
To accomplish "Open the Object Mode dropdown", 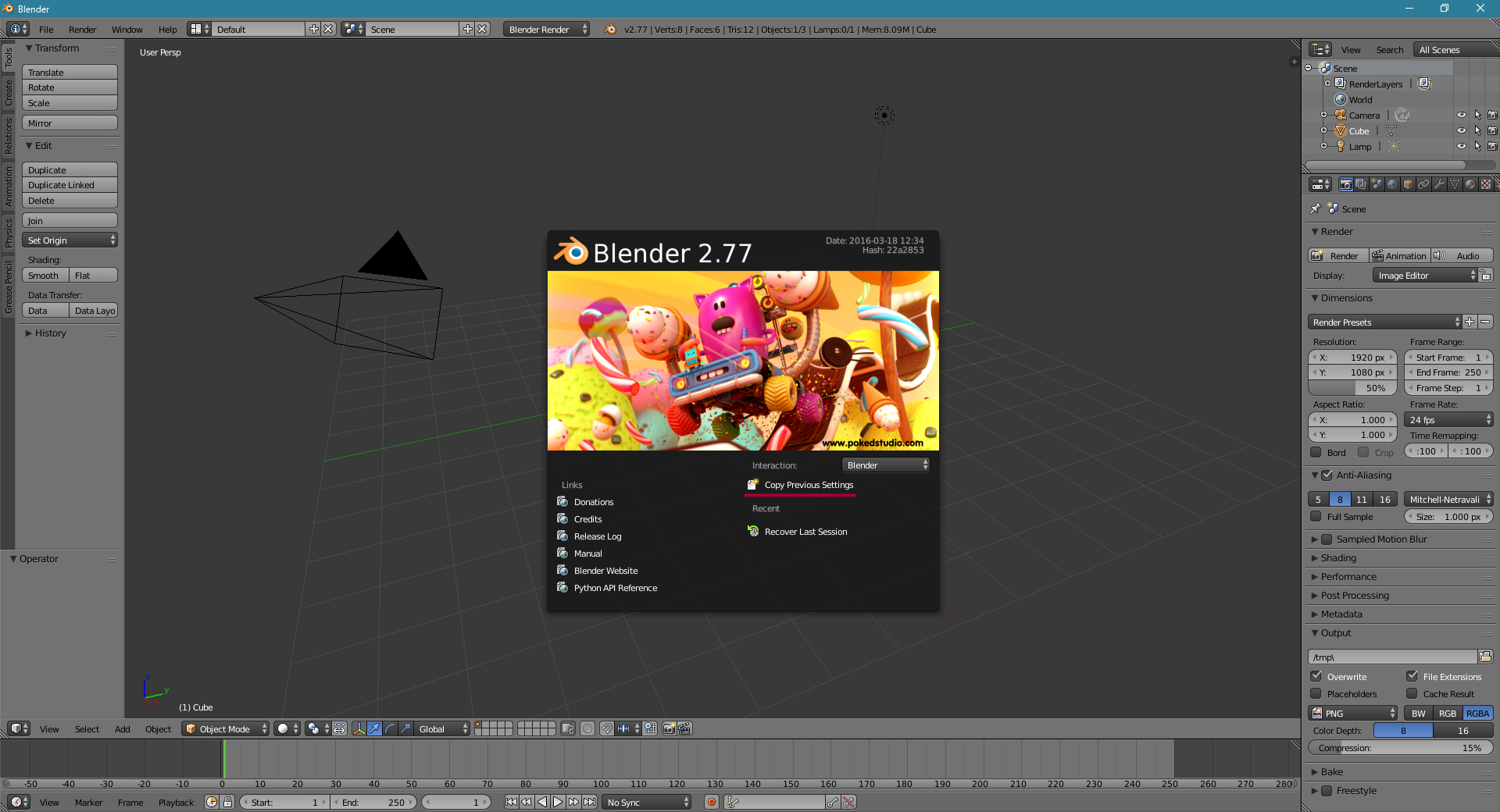I will 226,728.
